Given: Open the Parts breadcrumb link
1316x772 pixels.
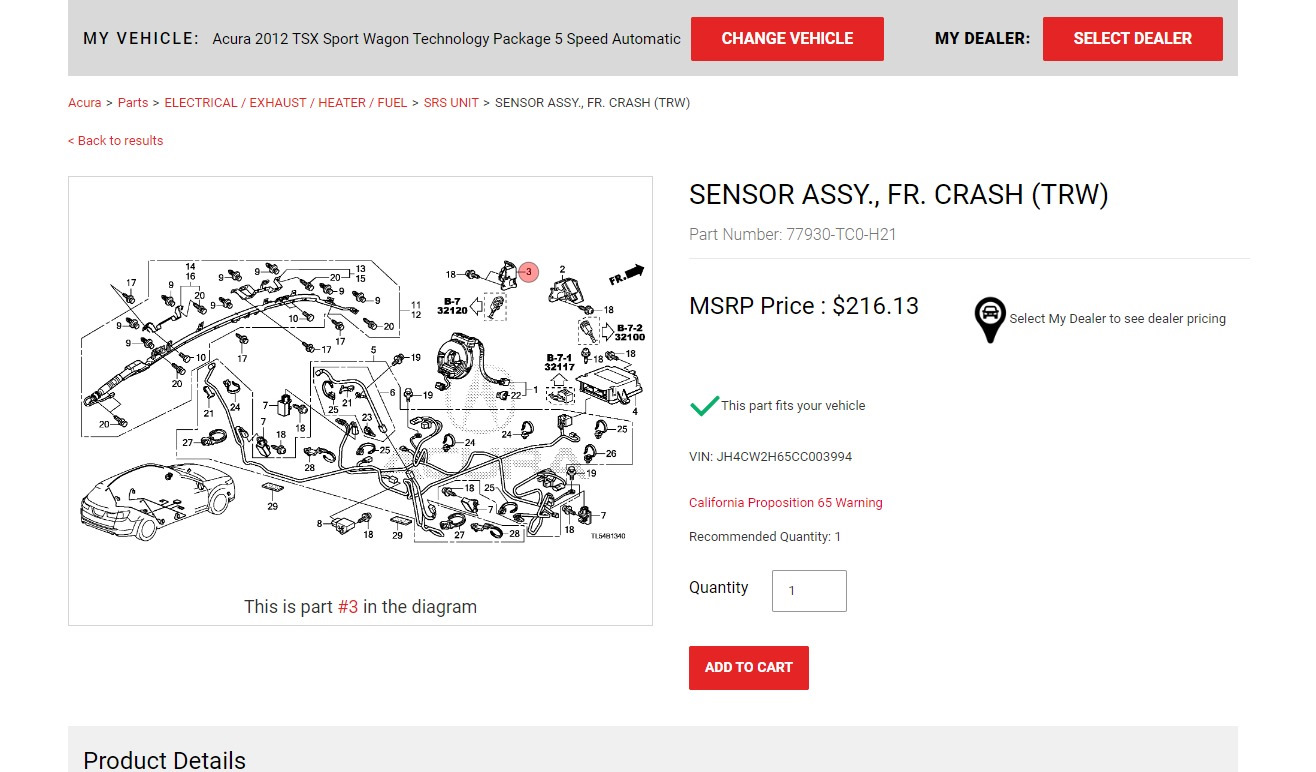Looking at the screenshot, I should pos(133,103).
